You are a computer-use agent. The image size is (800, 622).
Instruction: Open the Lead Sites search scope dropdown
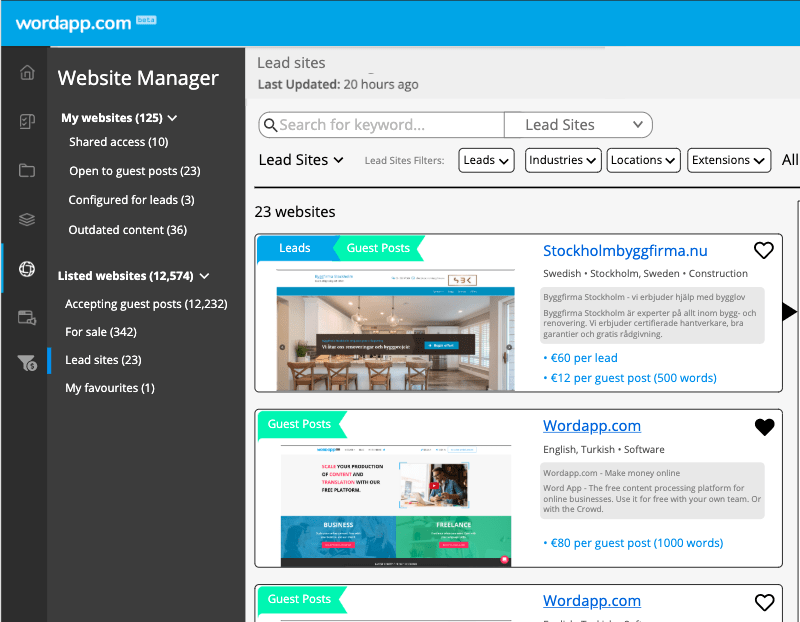578,125
